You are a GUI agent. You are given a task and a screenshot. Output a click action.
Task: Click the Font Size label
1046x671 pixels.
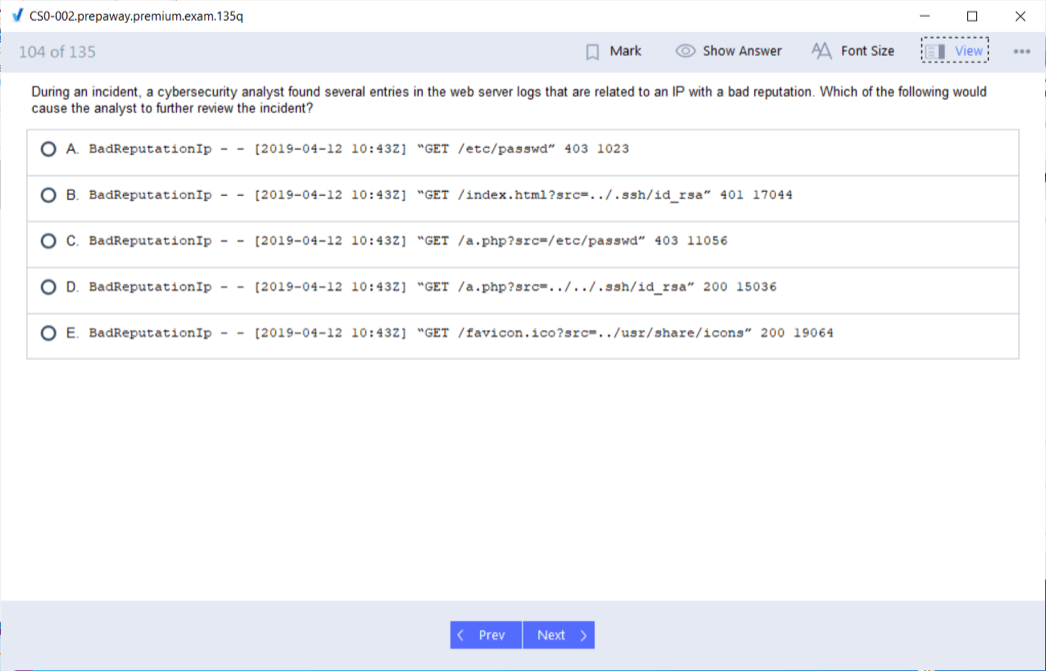(867, 51)
